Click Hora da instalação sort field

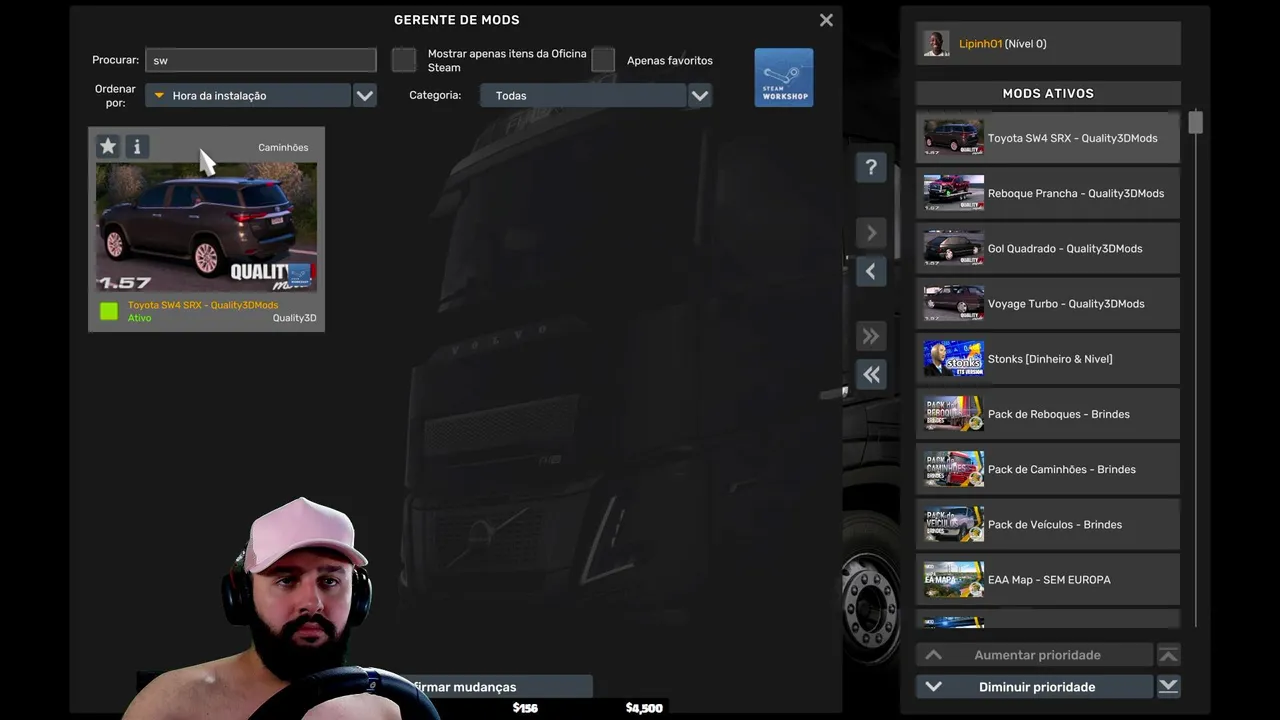pyautogui.click(x=248, y=96)
